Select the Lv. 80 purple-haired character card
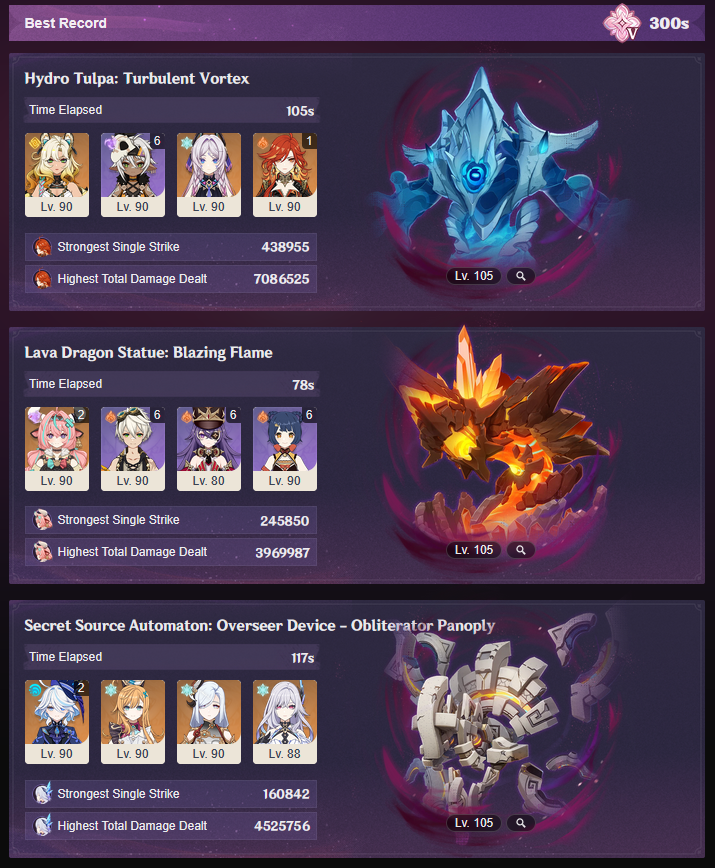Viewport: 715px width, 868px height. click(209, 449)
